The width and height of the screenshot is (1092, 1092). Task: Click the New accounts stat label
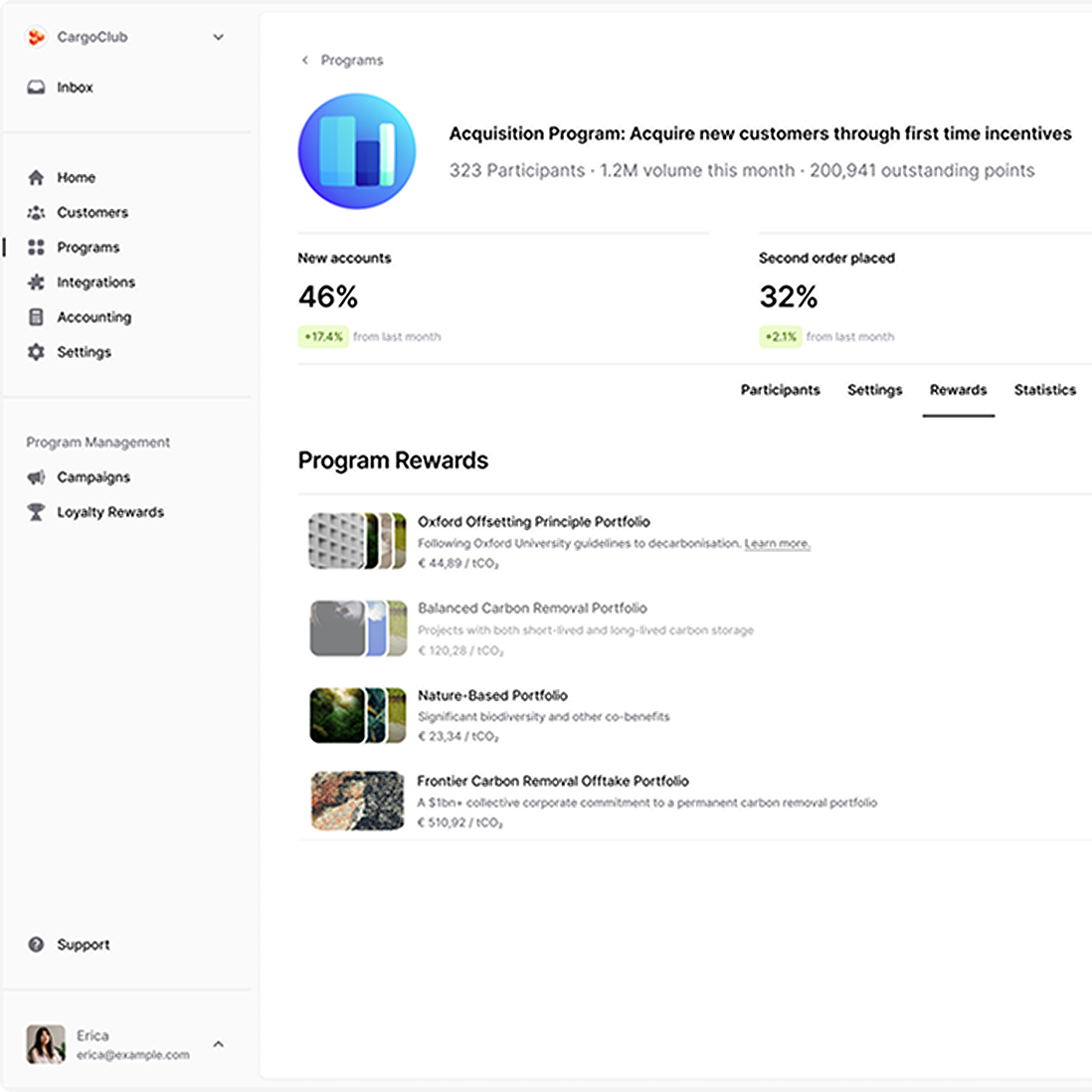point(345,258)
